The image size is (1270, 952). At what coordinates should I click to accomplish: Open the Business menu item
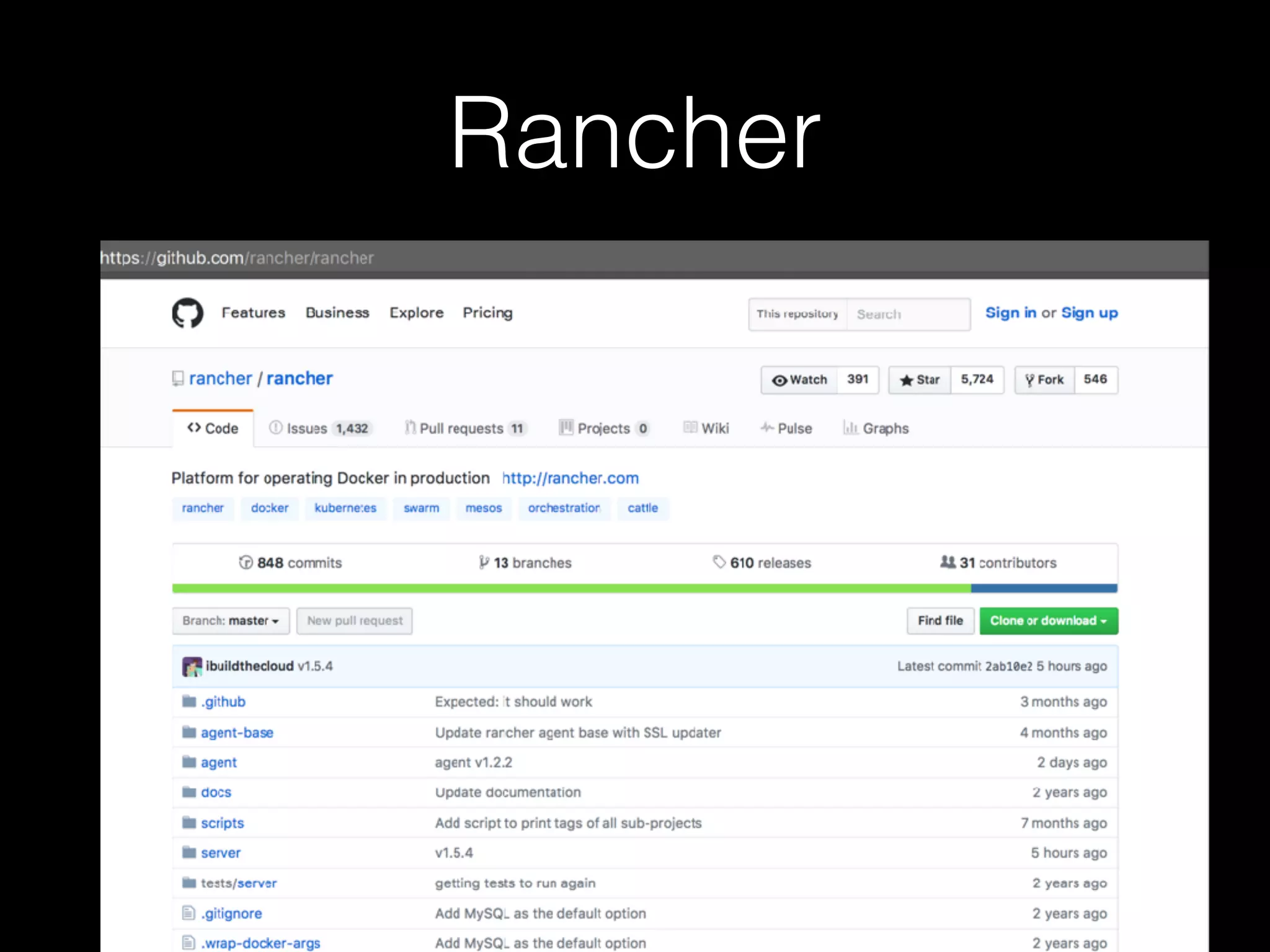337,312
